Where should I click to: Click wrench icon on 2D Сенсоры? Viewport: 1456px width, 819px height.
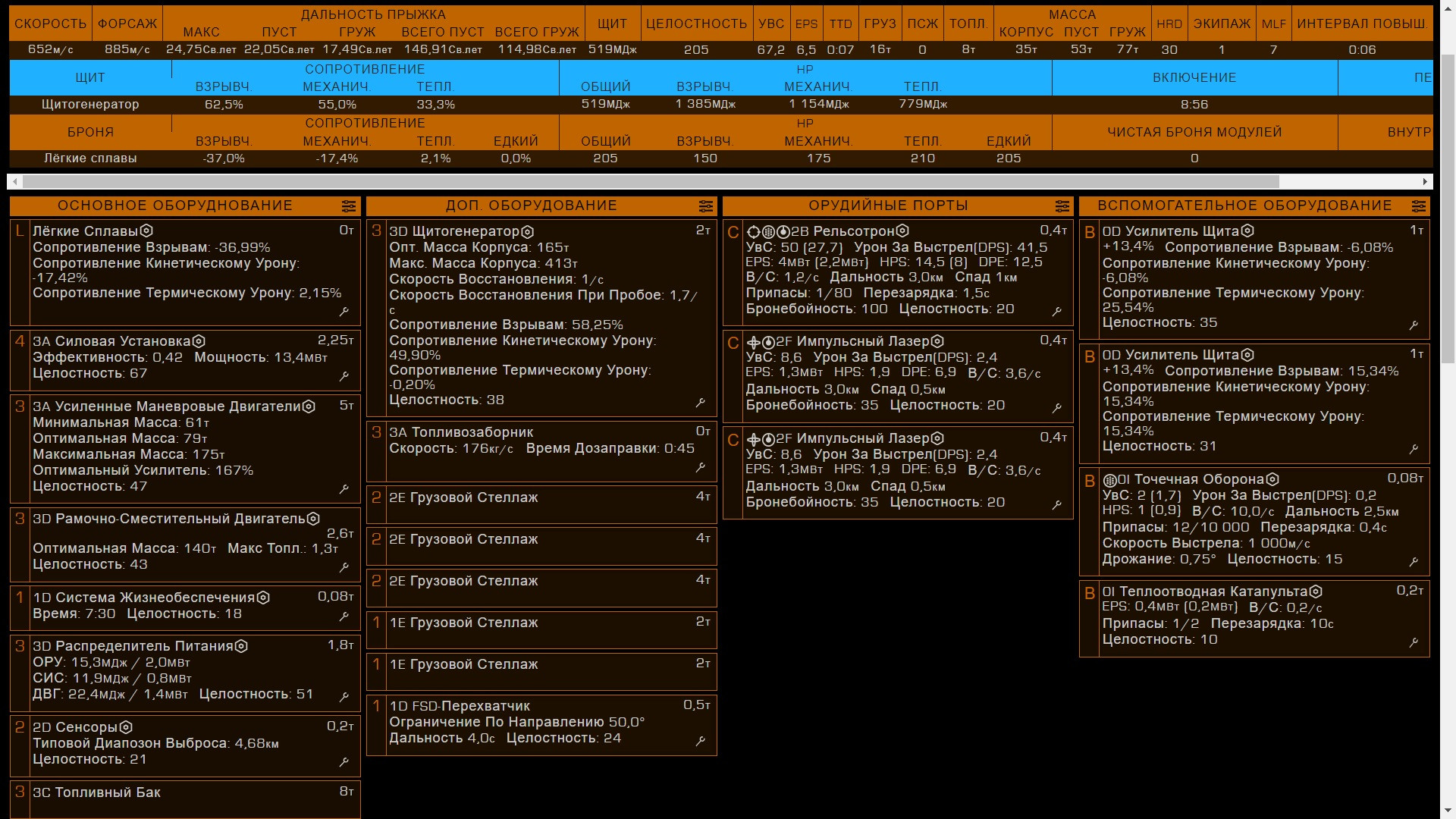tap(344, 762)
